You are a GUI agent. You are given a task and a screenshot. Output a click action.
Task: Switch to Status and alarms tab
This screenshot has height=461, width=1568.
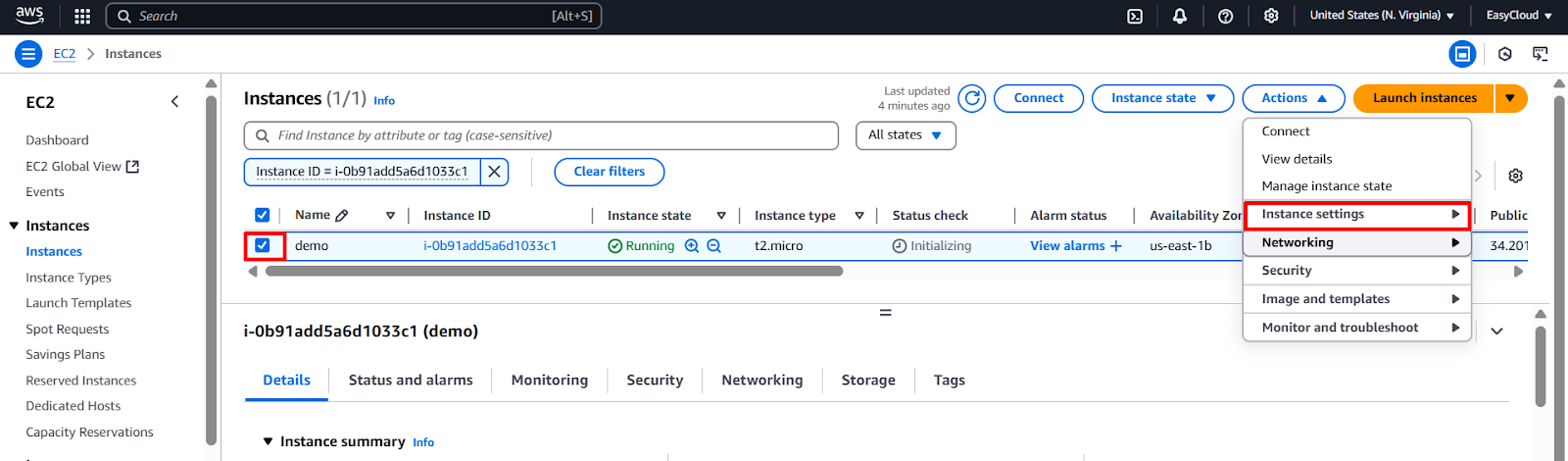click(411, 381)
